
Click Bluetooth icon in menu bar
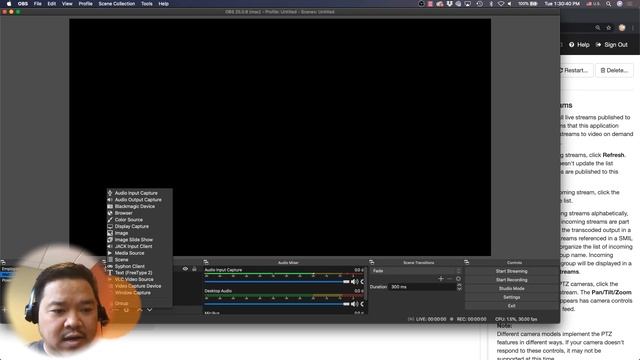491,4
